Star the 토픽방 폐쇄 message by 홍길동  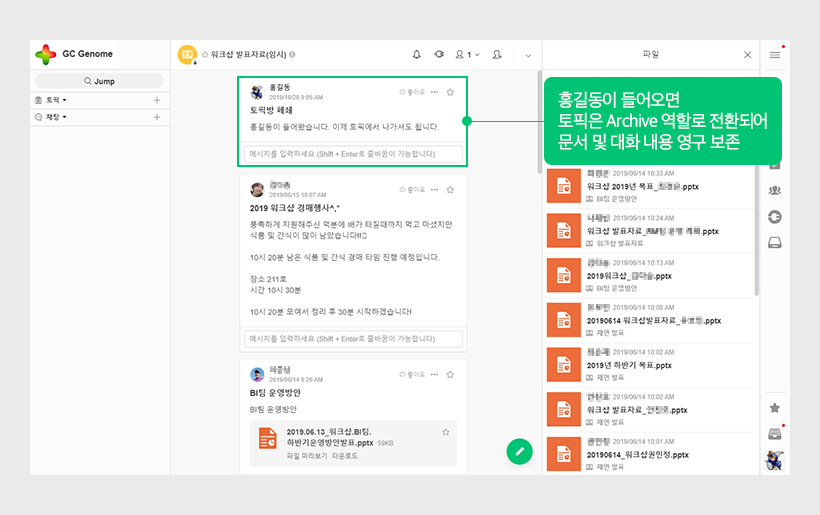(x=450, y=92)
